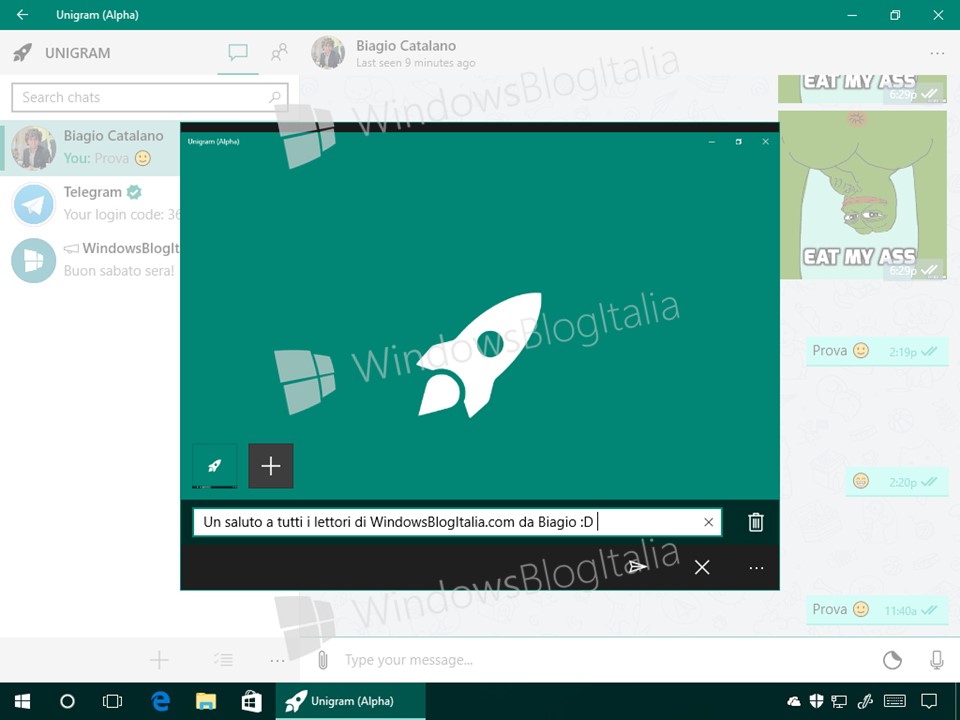Open the OneDrive tray icon
Image resolution: width=960 pixels, height=720 pixels.
(794, 702)
